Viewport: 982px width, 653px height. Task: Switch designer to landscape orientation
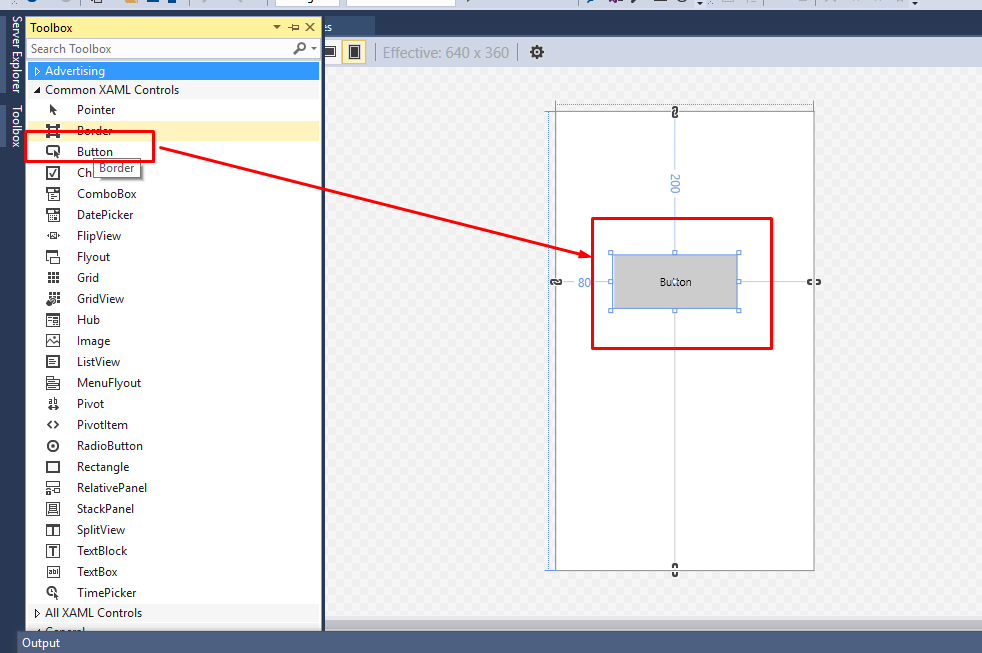coord(331,52)
